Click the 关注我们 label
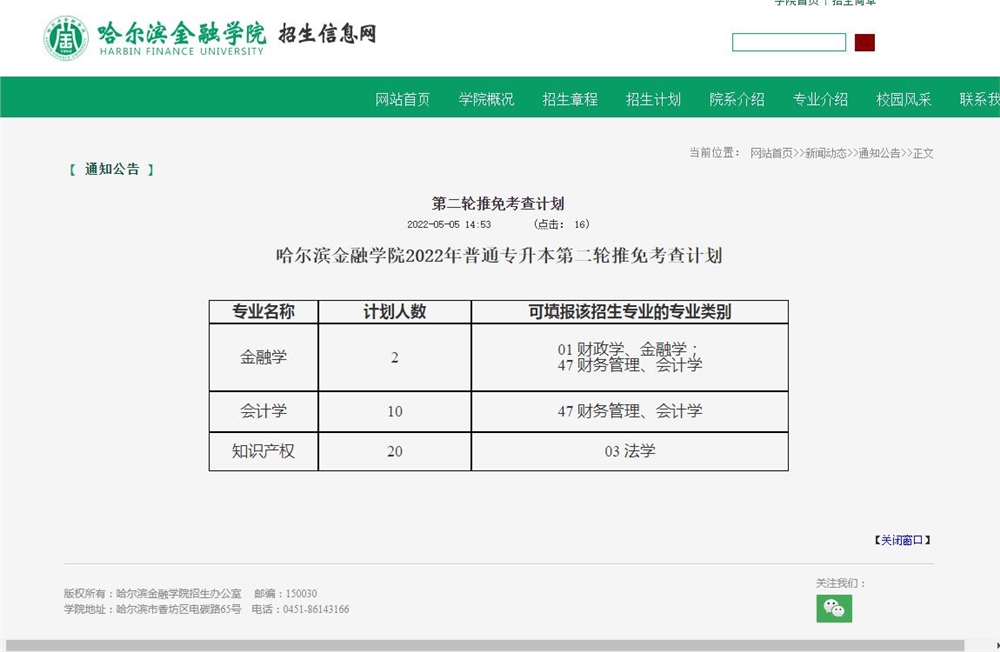 tap(841, 583)
